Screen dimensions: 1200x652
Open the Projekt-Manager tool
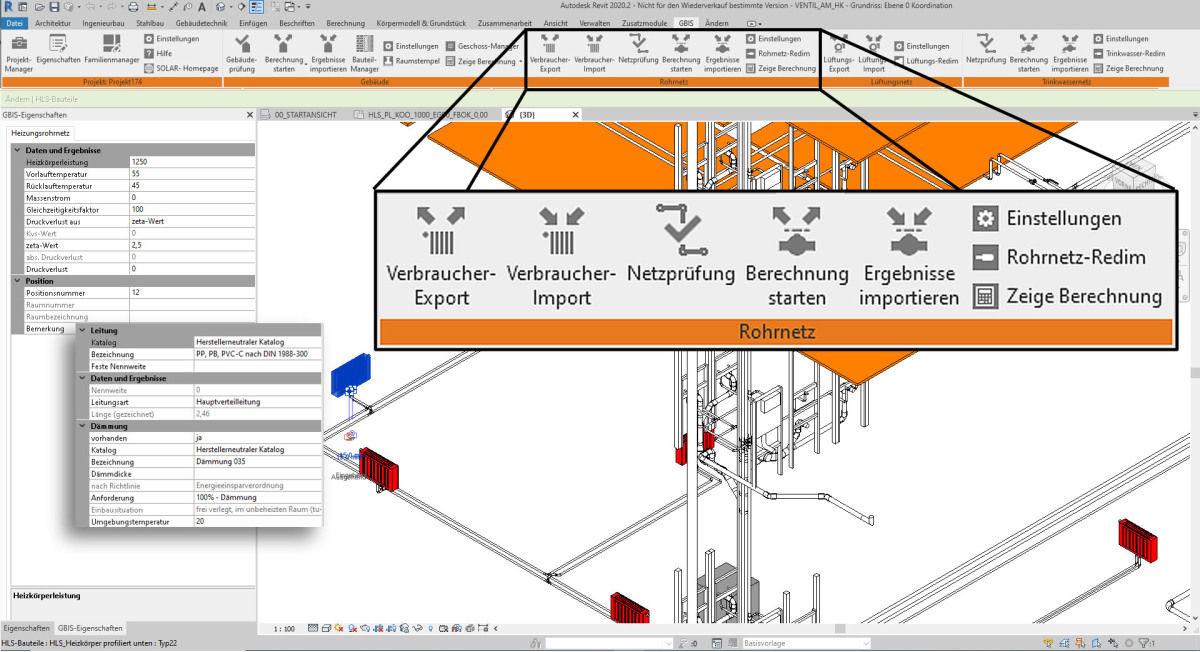(19, 52)
